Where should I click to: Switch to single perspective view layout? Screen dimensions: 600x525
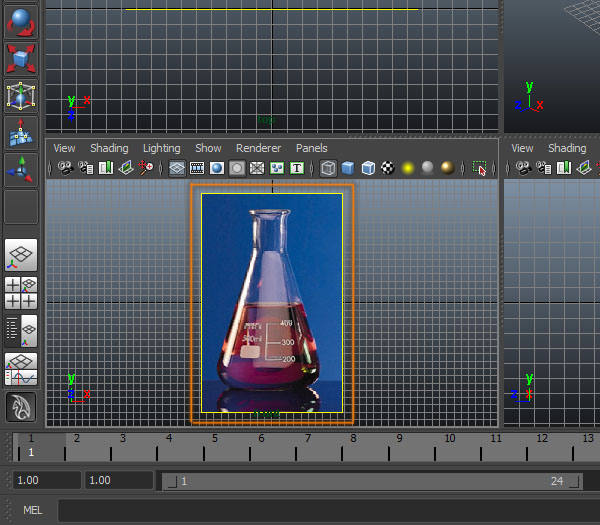(x=21, y=254)
